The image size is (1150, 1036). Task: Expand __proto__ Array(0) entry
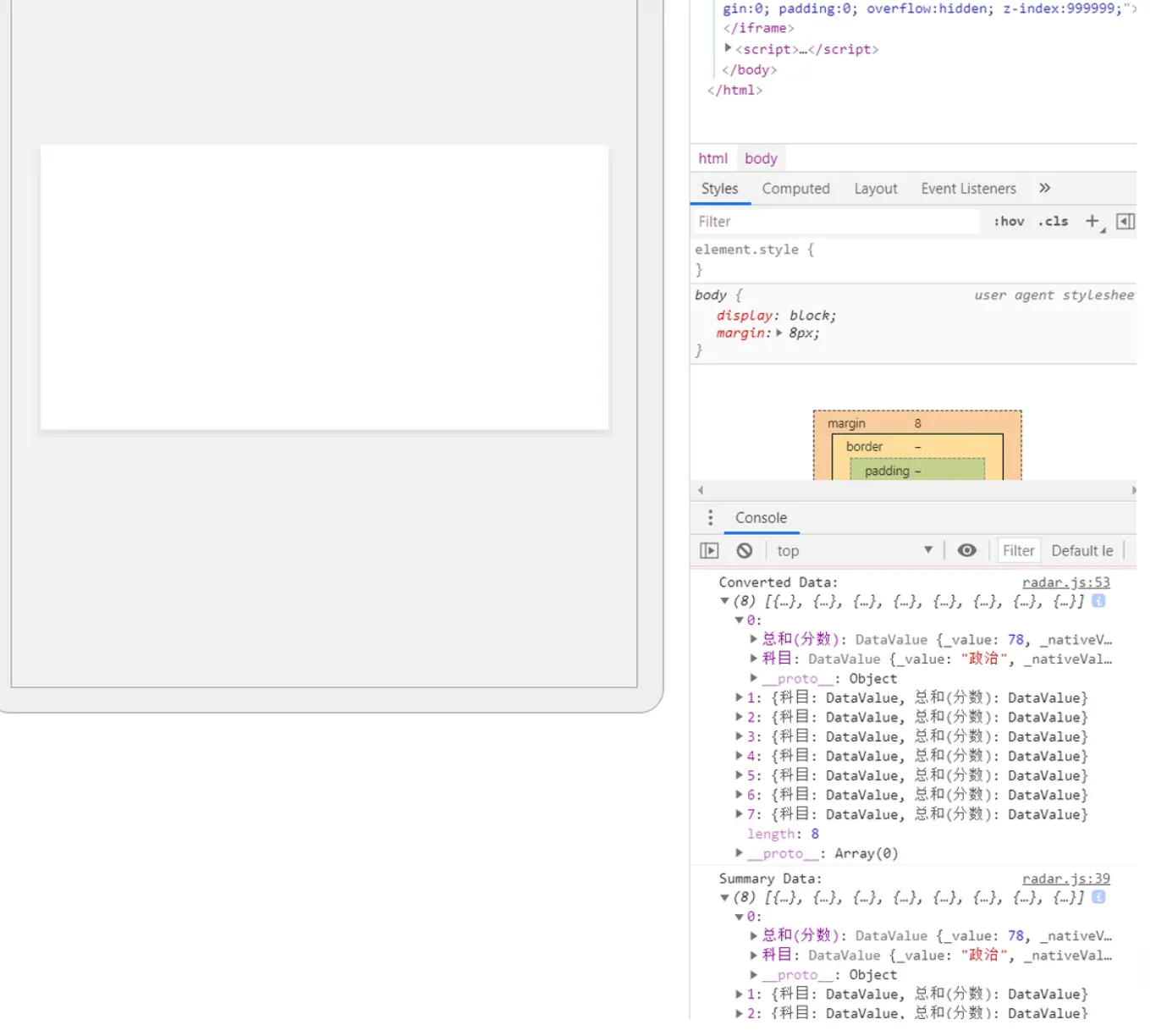coord(739,853)
